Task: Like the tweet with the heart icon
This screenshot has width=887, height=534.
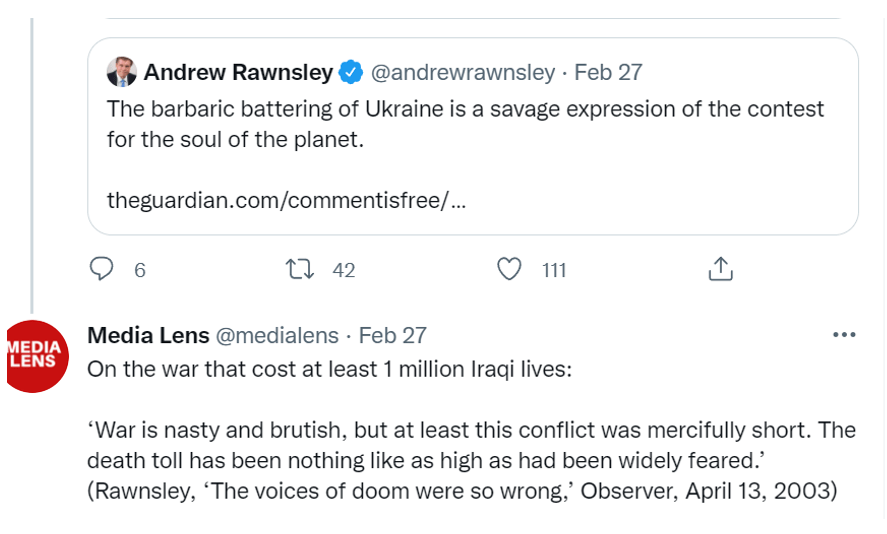Action: (x=510, y=269)
